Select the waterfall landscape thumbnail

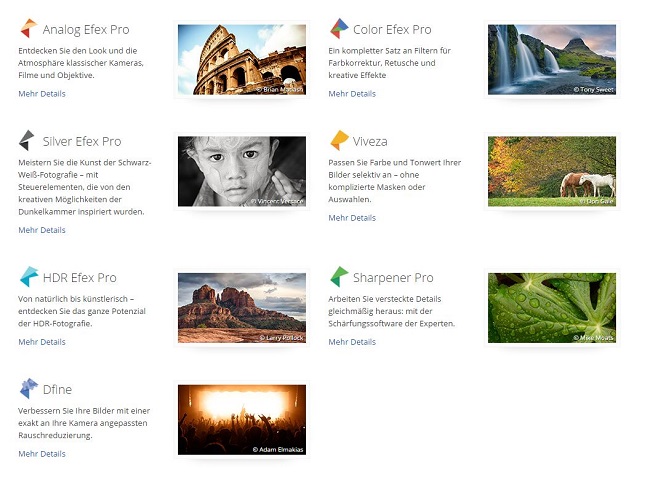pyautogui.click(x=552, y=60)
